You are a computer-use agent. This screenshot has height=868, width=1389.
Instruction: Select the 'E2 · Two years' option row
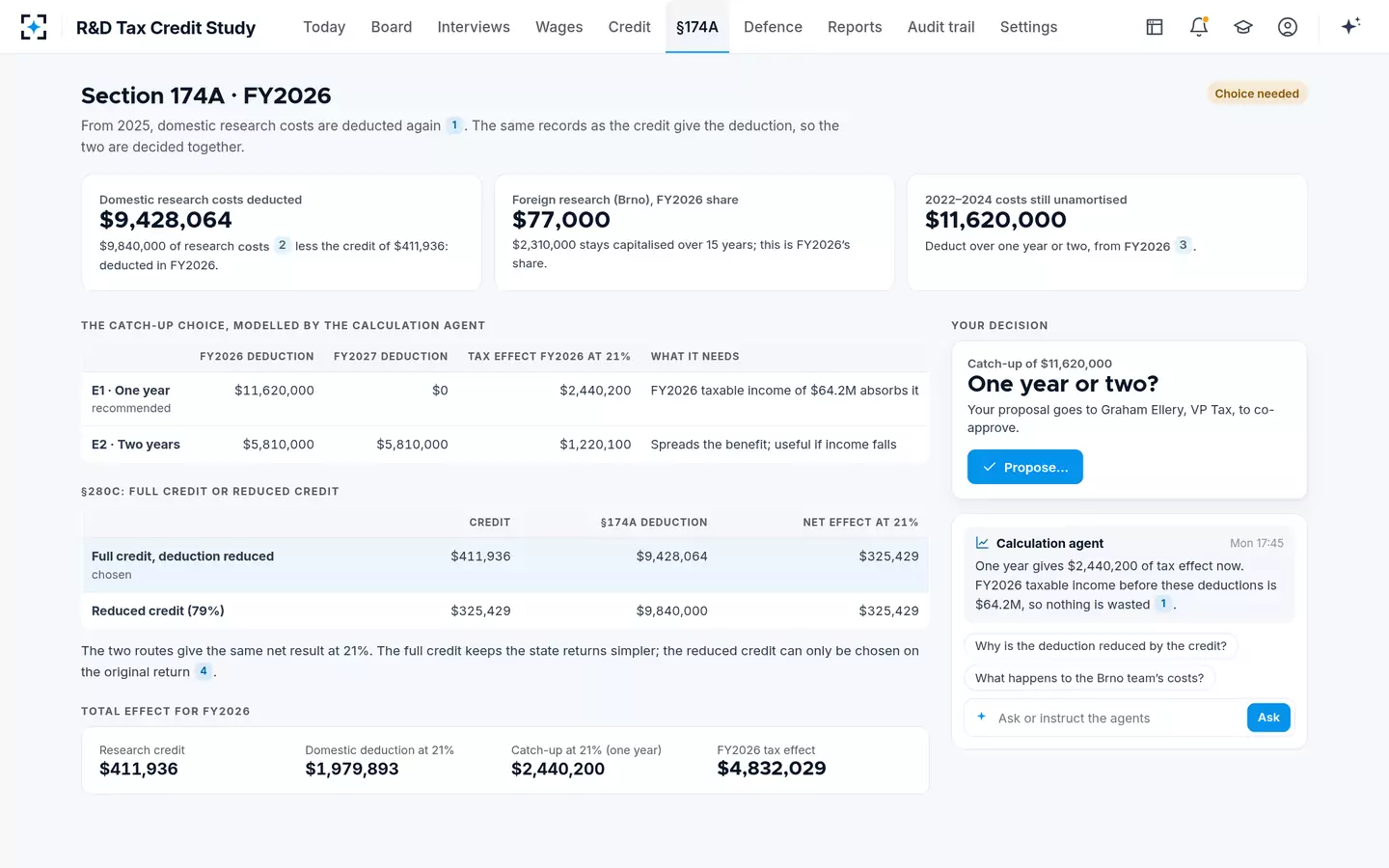click(504, 445)
